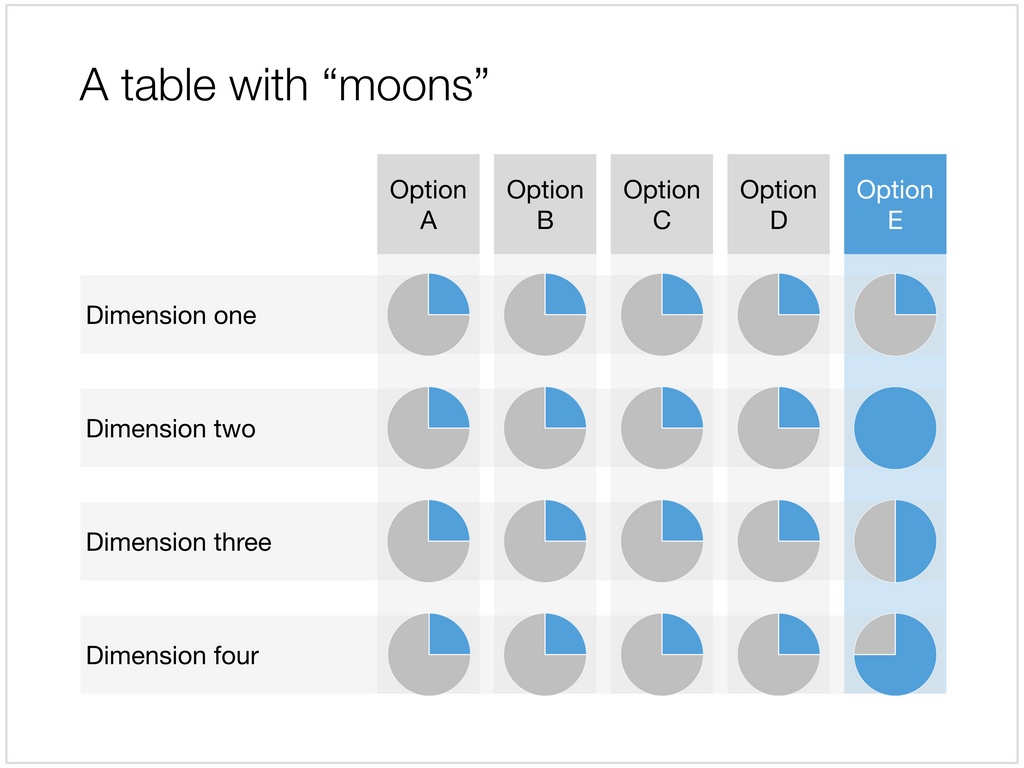The height and width of the screenshot is (768, 1024).
Task: Click the moon icon for Option D Dimension four
Action: point(778,654)
